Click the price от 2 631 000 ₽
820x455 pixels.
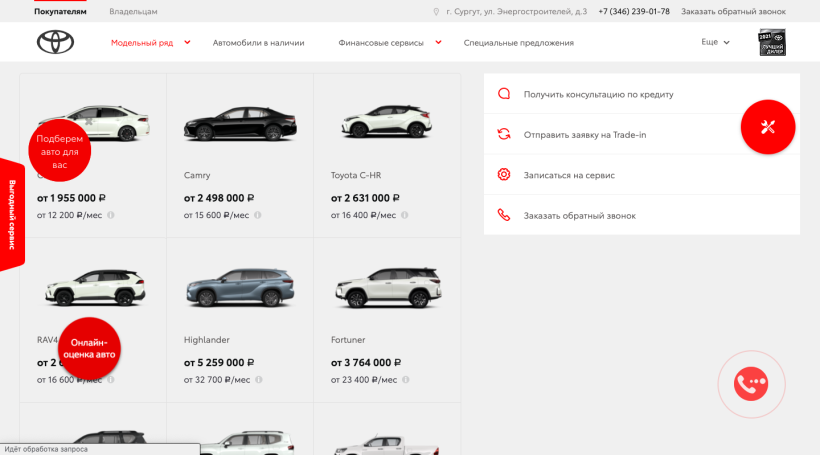[365, 198]
